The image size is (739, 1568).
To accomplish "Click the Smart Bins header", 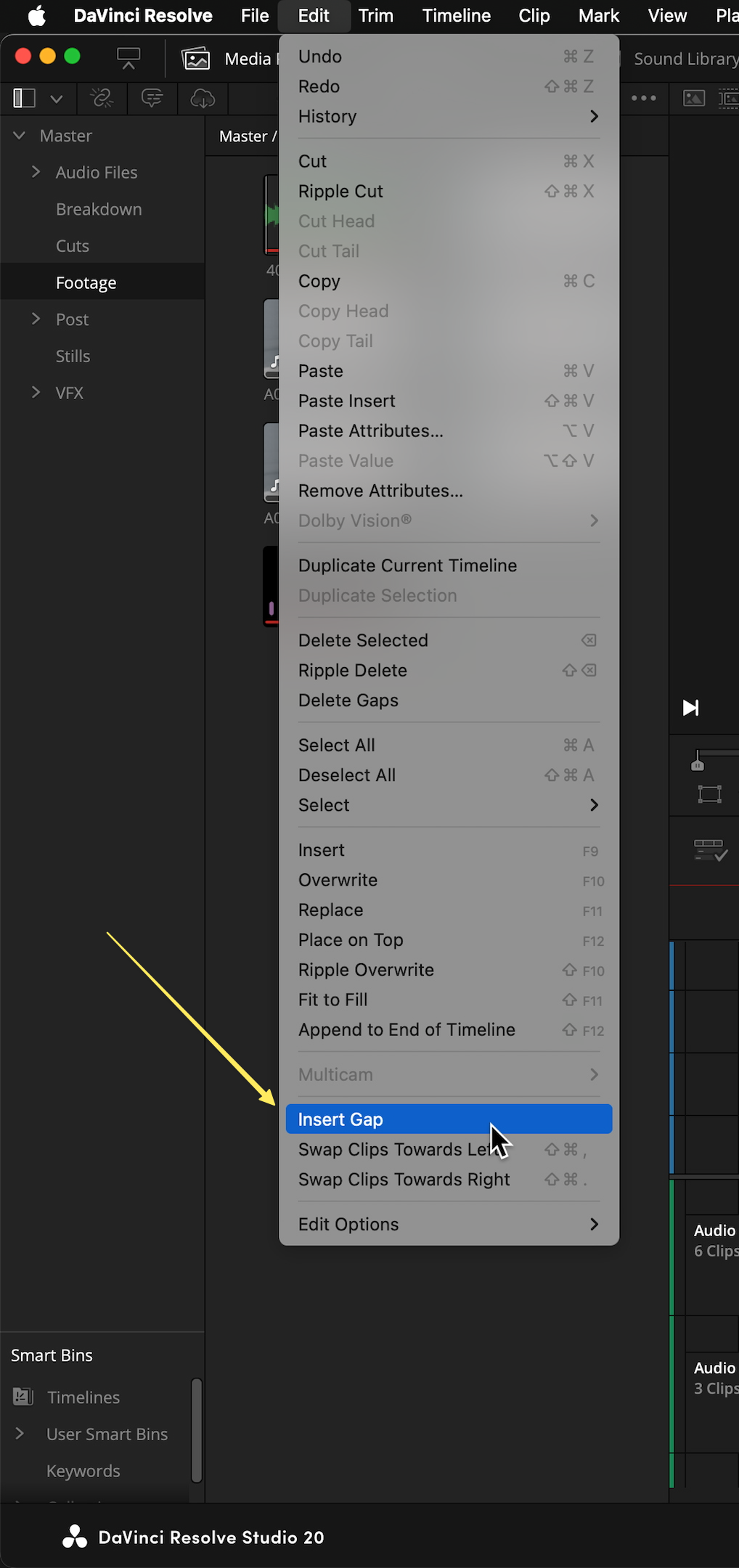I will [52, 1355].
